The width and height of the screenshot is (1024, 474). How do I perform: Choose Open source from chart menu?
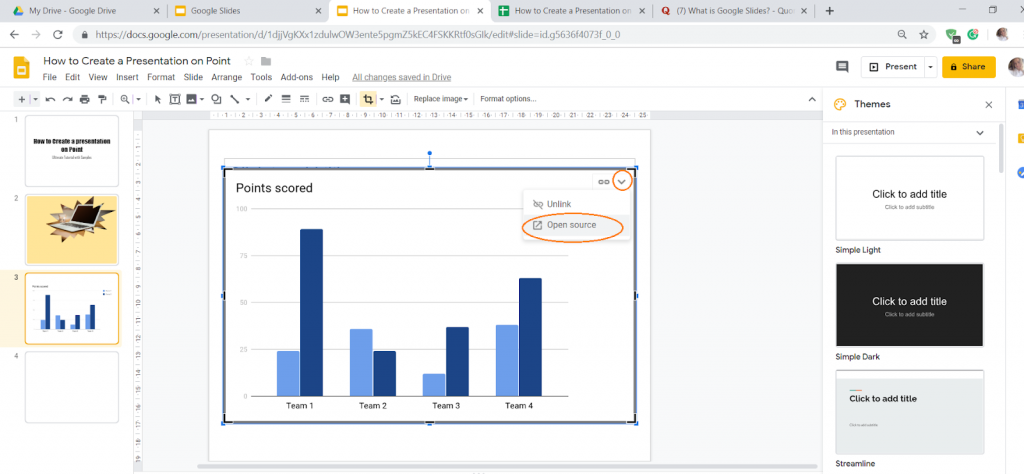point(571,226)
